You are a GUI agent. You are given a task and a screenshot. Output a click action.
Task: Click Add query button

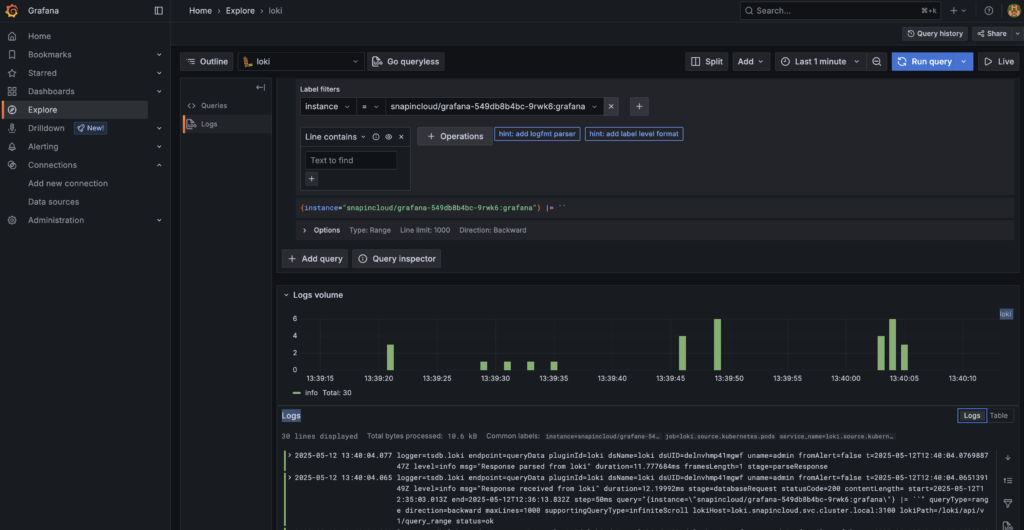pos(315,258)
